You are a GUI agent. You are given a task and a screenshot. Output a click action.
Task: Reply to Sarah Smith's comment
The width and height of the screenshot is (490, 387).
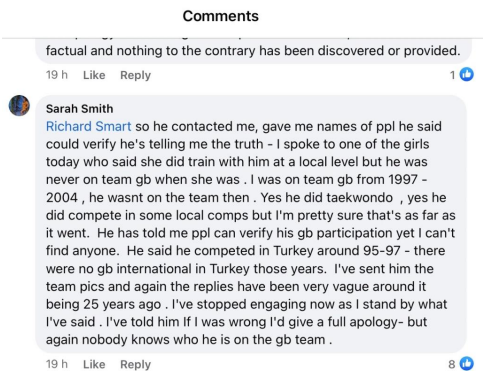point(135,364)
